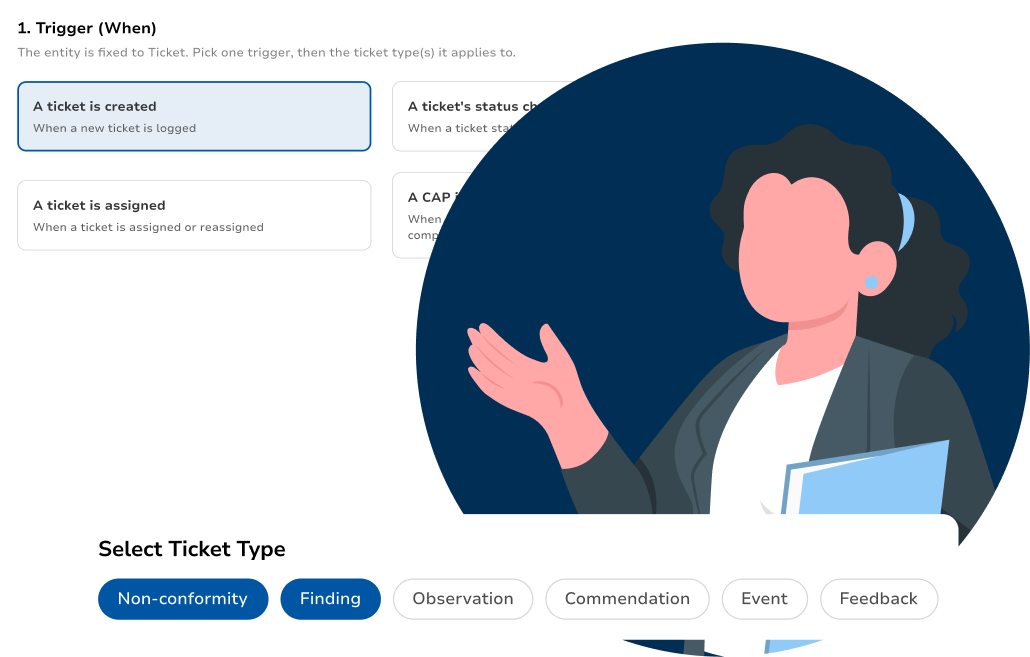Select the 'A ticket is created' trigger card
1030x657 pixels.
194,116
